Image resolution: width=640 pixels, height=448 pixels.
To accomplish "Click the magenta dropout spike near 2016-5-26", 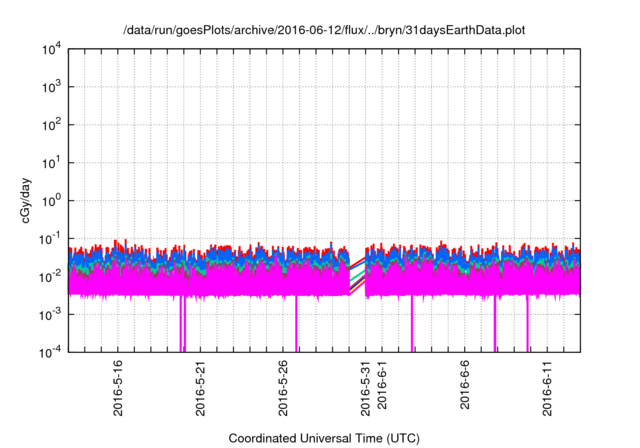I will click(x=296, y=324).
